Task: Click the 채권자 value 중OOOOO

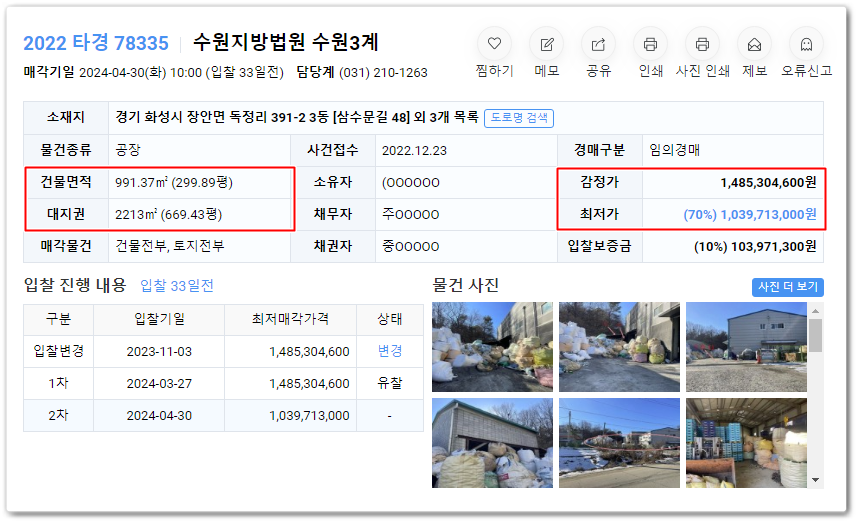Action: pos(410,247)
